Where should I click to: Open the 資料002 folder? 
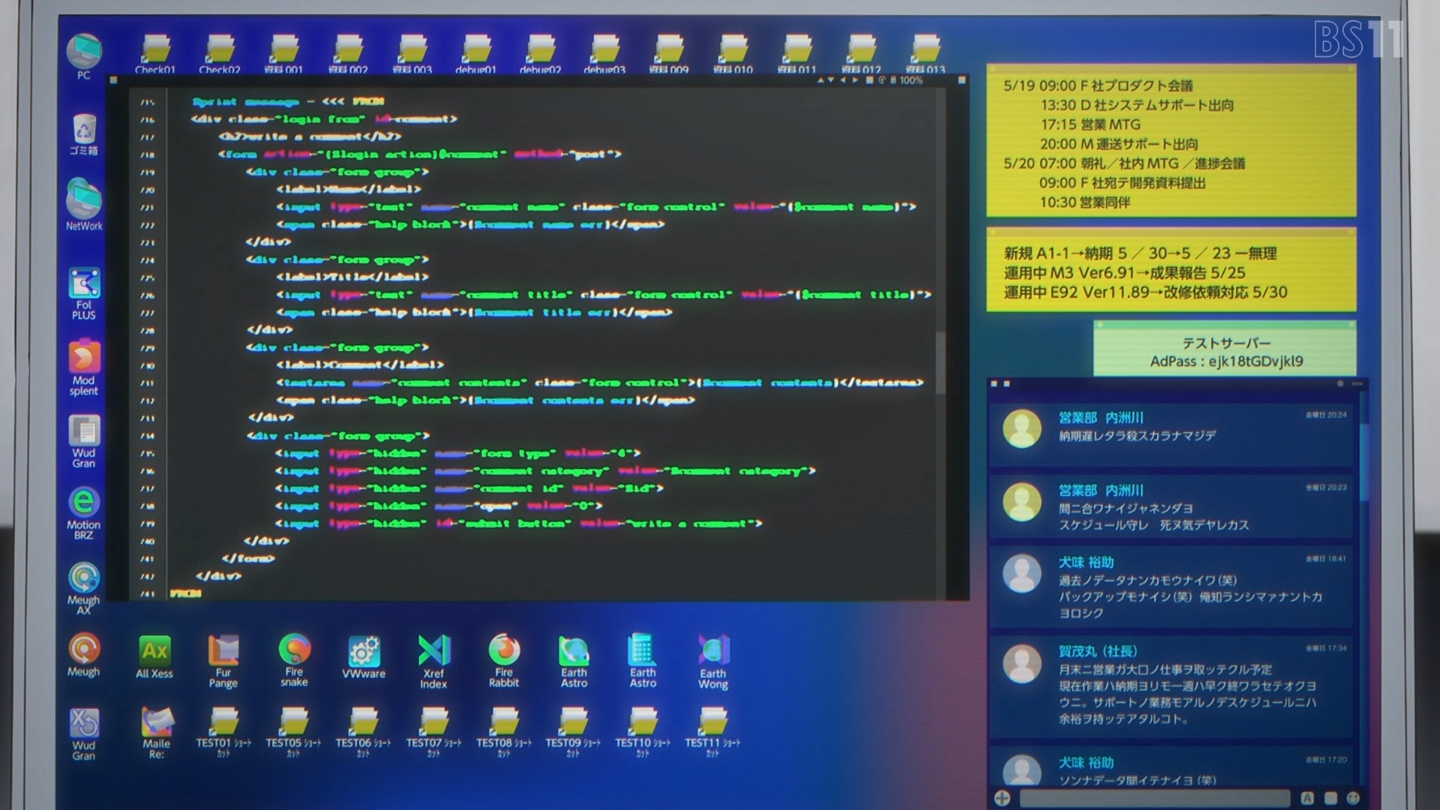pos(347,55)
